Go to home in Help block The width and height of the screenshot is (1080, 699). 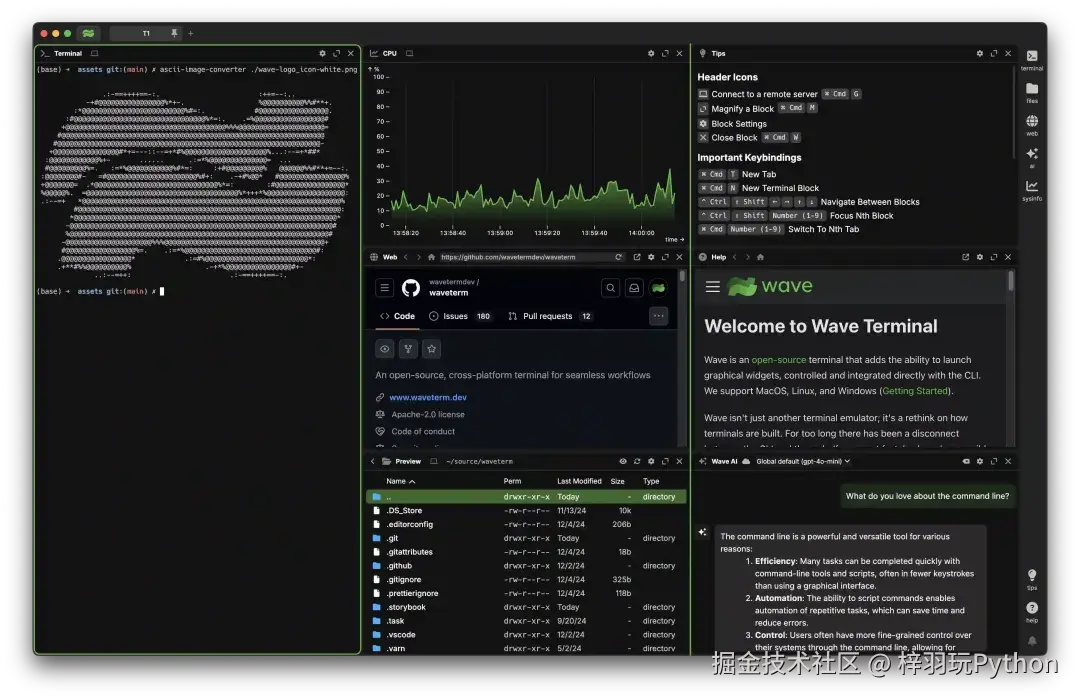[760, 257]
